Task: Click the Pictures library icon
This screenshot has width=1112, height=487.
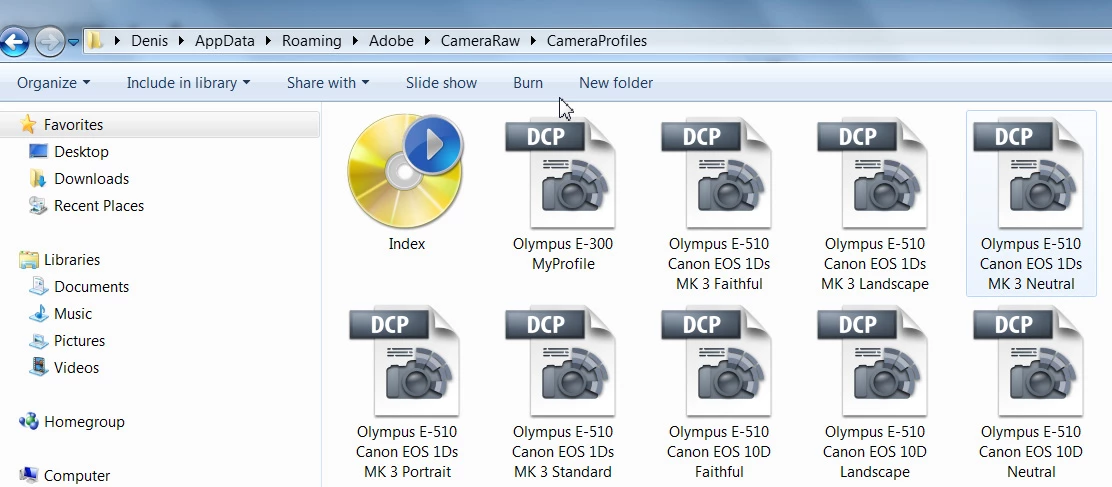Action: (38, 341)
